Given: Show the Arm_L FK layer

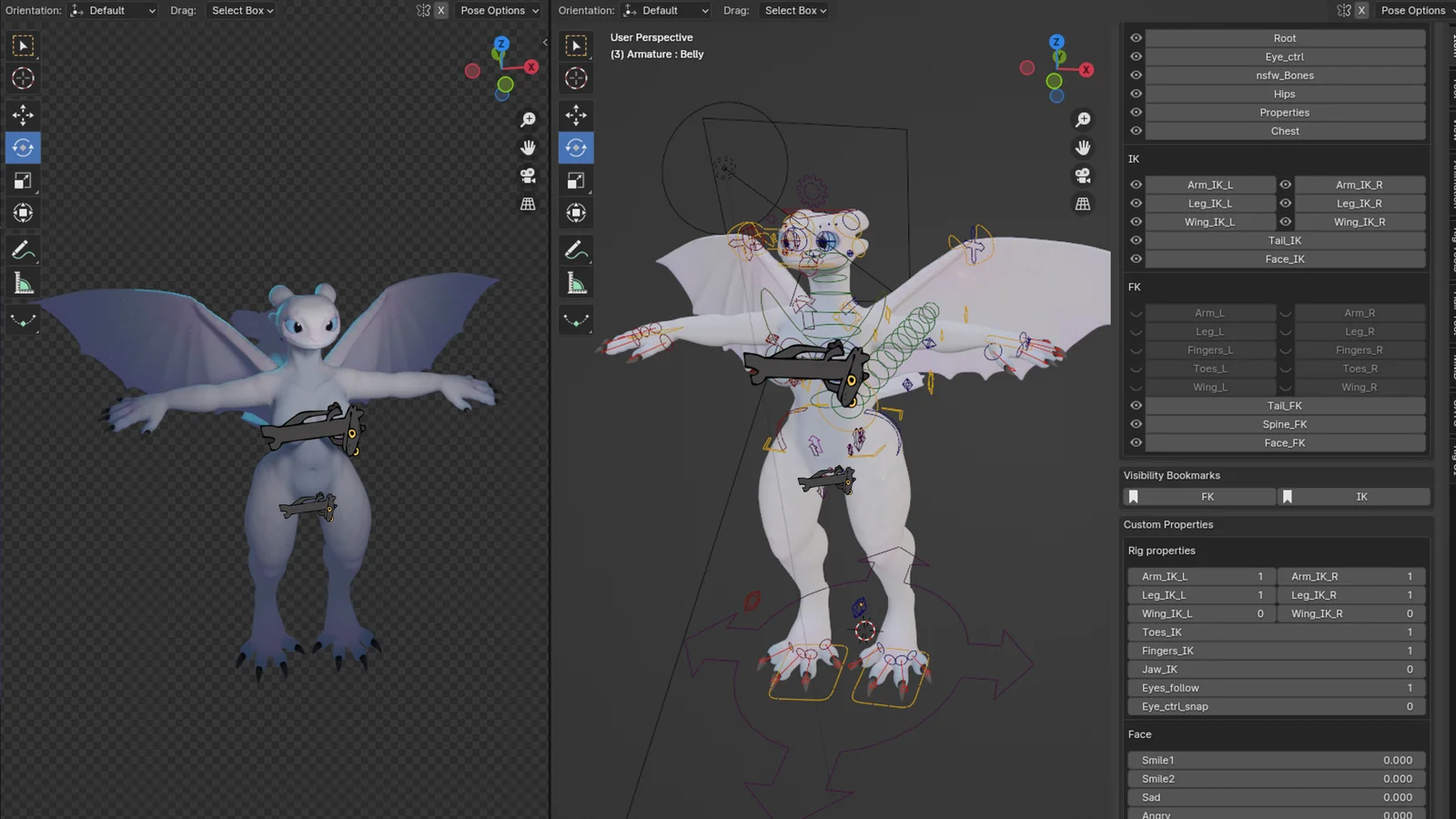Looking at the screenshot, I should click(1136, 313).
